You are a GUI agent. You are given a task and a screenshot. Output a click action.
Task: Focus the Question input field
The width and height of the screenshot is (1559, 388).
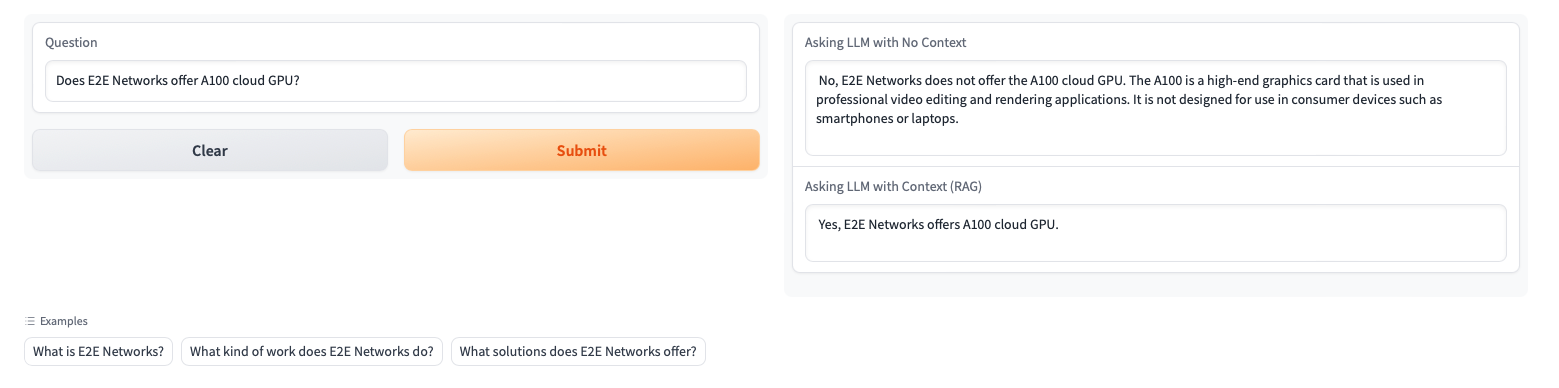pyautogui.click(x=395, y=81)
